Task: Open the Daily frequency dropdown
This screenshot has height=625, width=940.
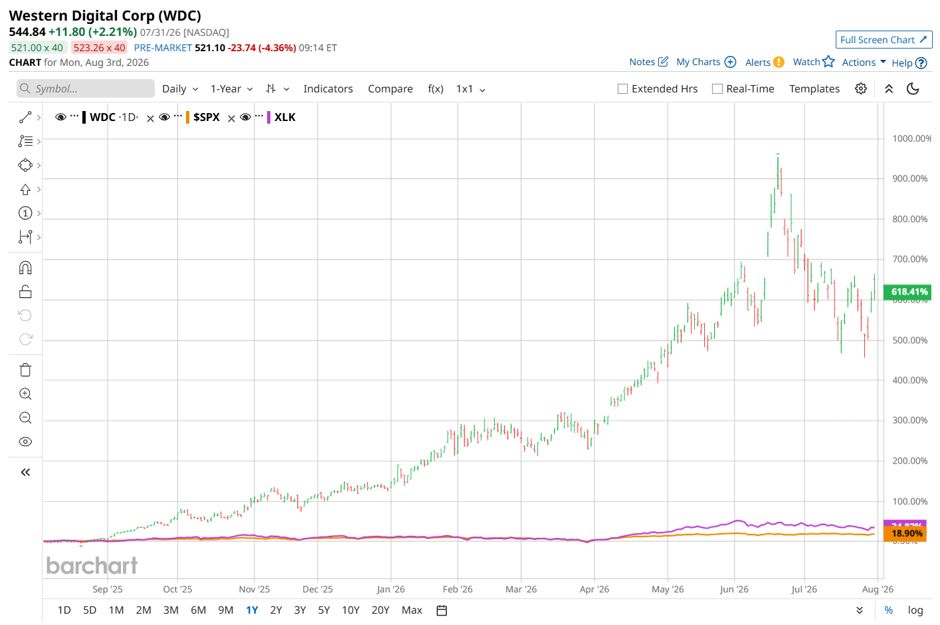Action: (180, 89)
